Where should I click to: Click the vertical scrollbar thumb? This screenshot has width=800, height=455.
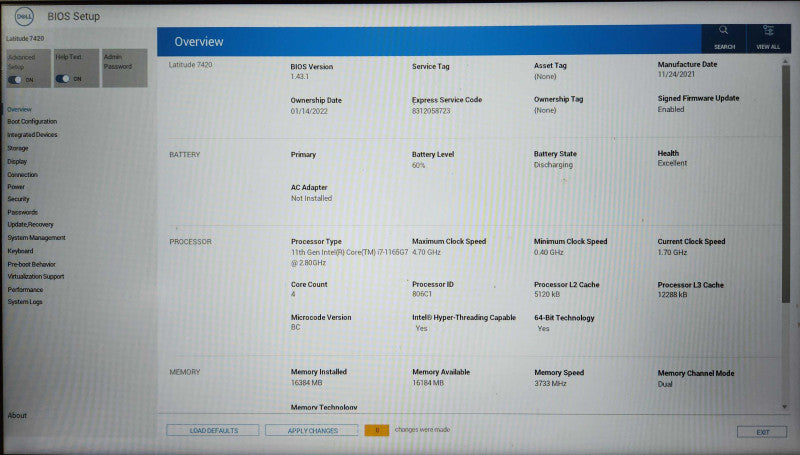[785, 184]
